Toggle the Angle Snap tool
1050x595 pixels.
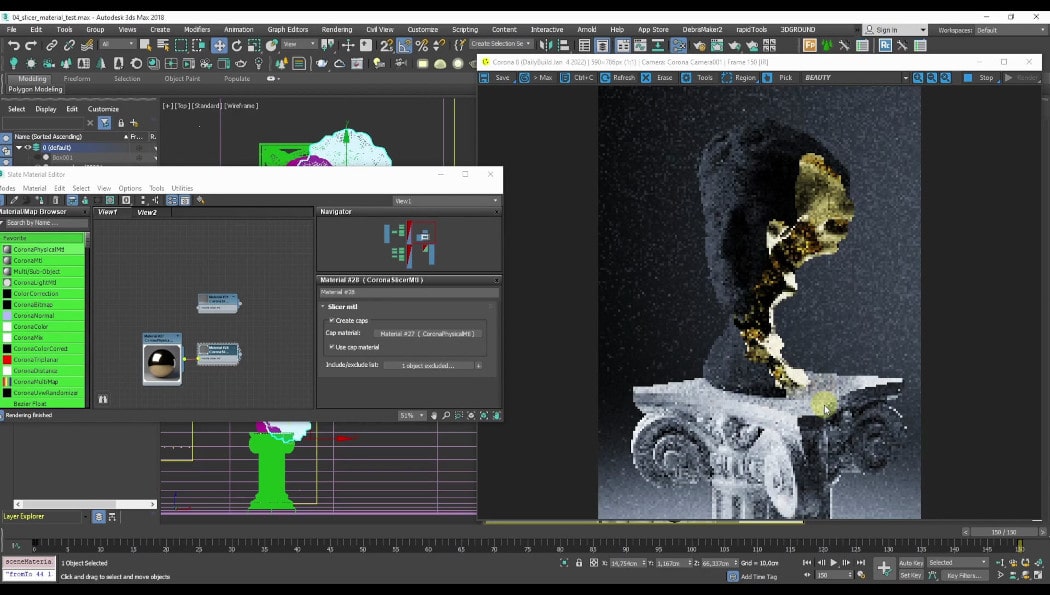(x=404, y=46)
